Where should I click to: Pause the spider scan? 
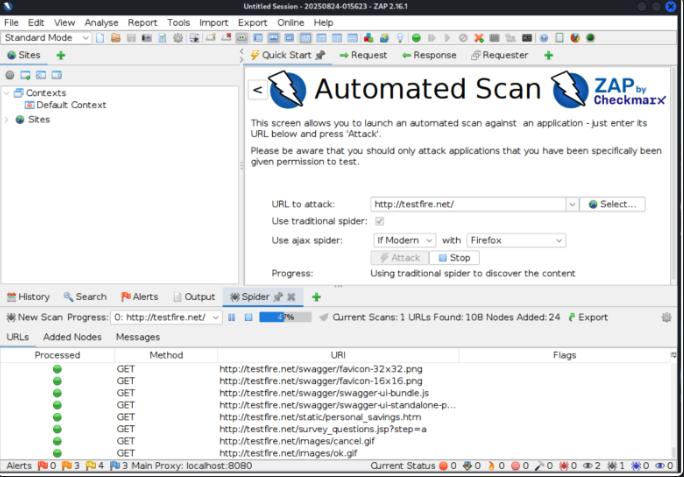click(232, 317)
